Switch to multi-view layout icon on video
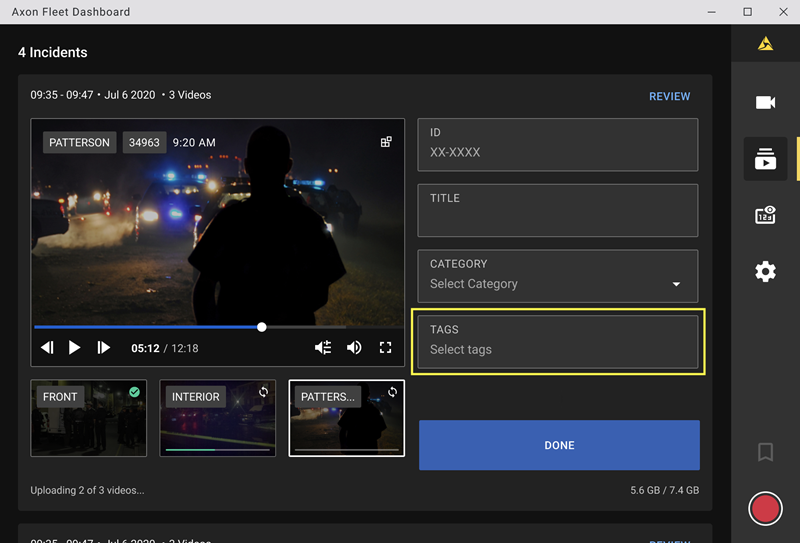800x543 pixels. (x=386, y=142)
